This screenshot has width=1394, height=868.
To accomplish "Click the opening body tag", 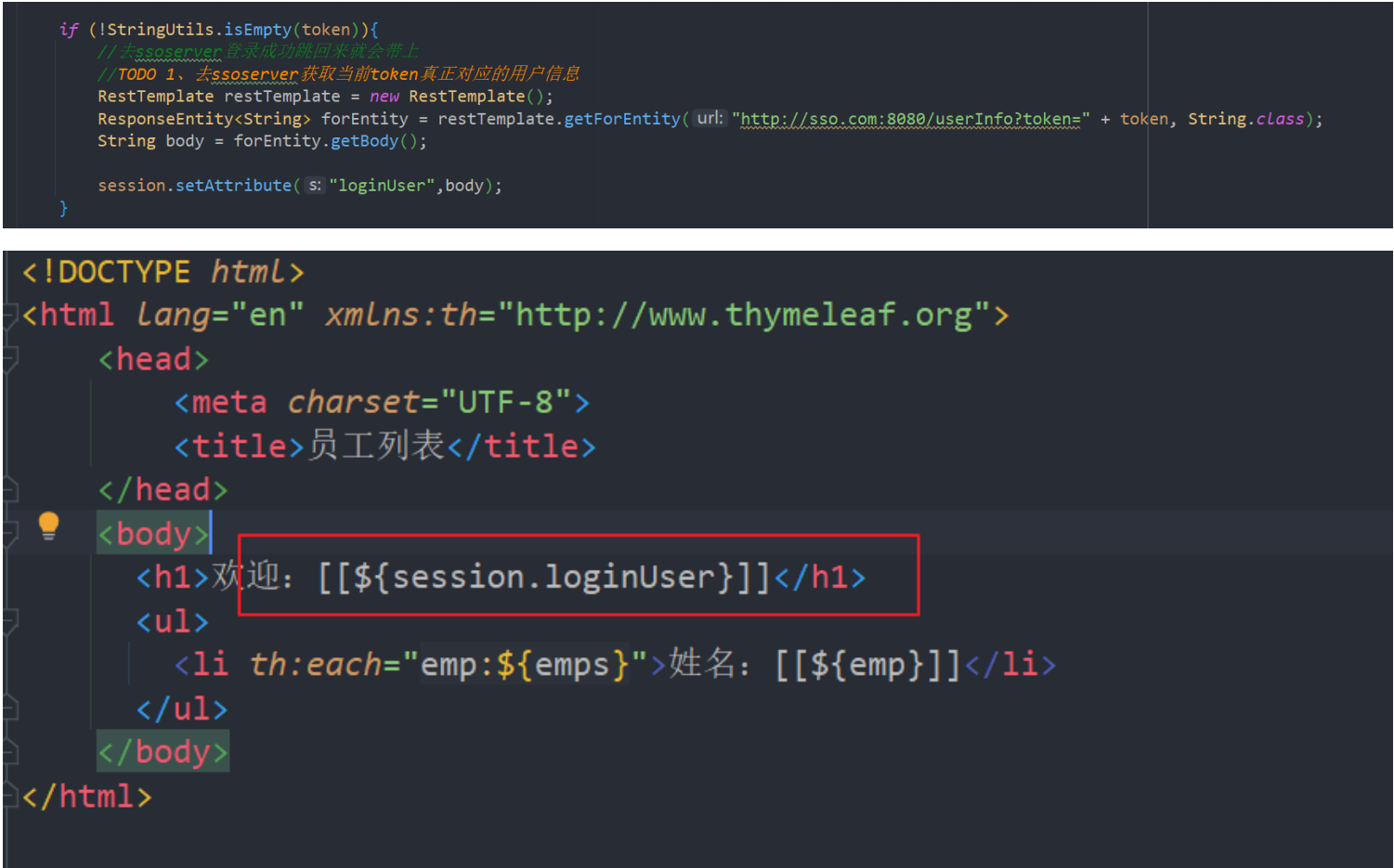I will (x=153, y=534).
